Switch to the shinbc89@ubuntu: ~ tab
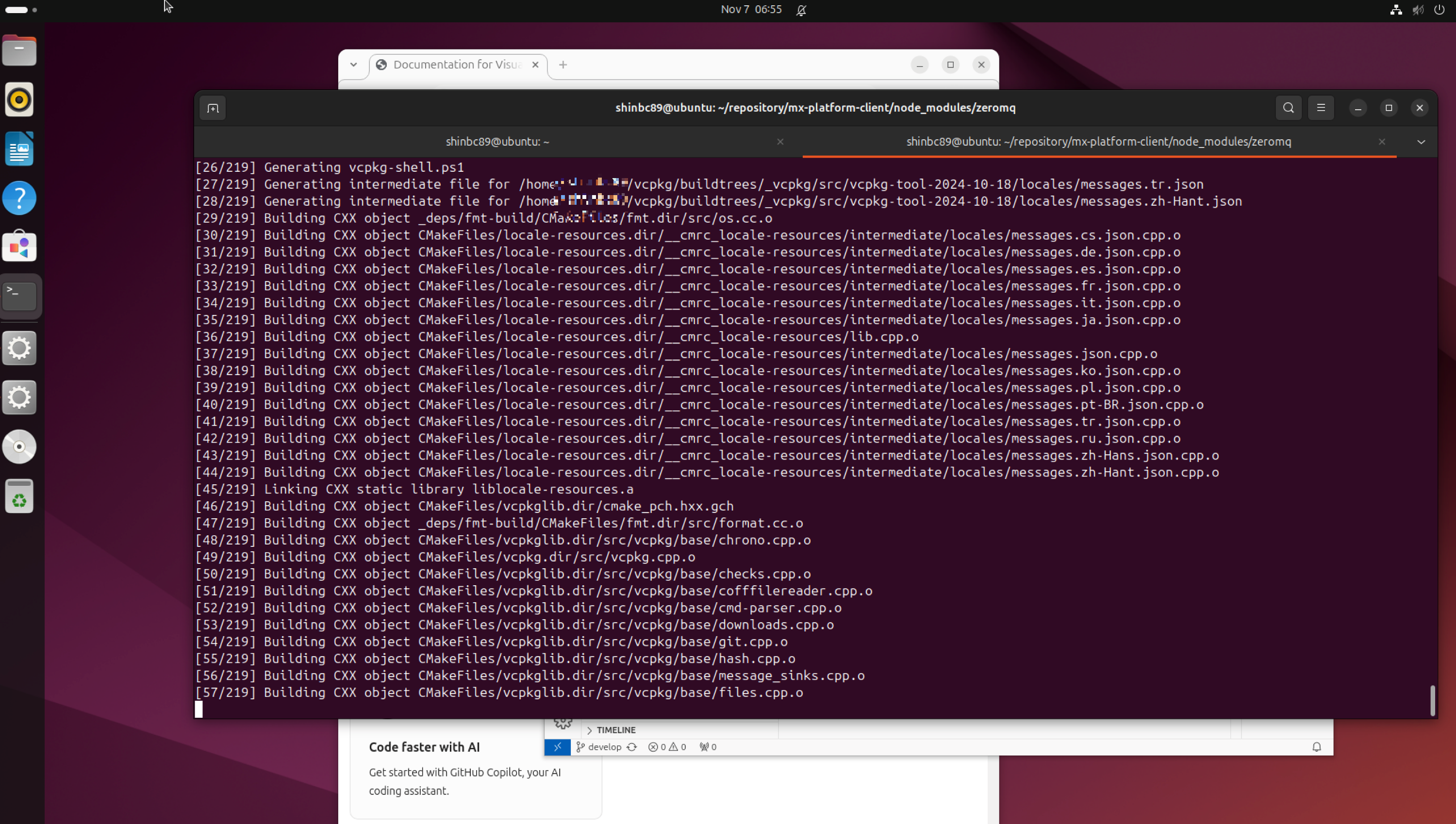This screenshot has width=1456, height=824. click(x=497, y=142)
